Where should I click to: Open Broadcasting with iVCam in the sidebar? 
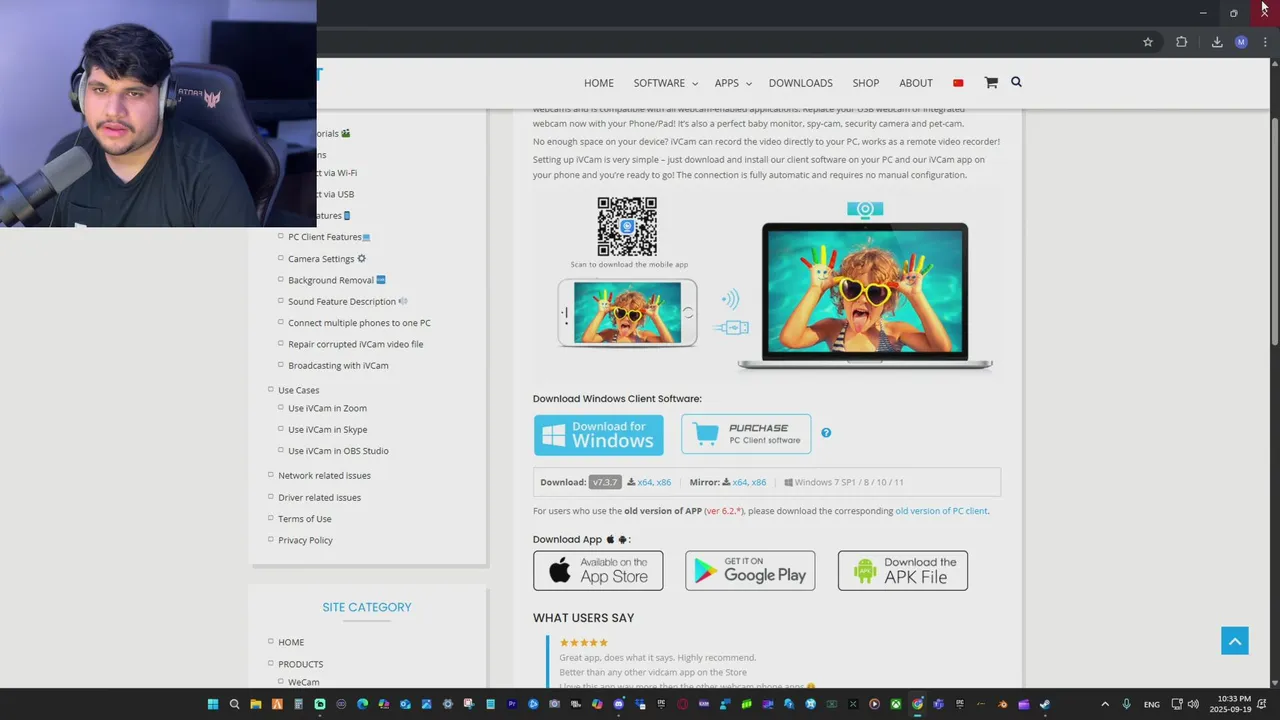tap(338, 365)
